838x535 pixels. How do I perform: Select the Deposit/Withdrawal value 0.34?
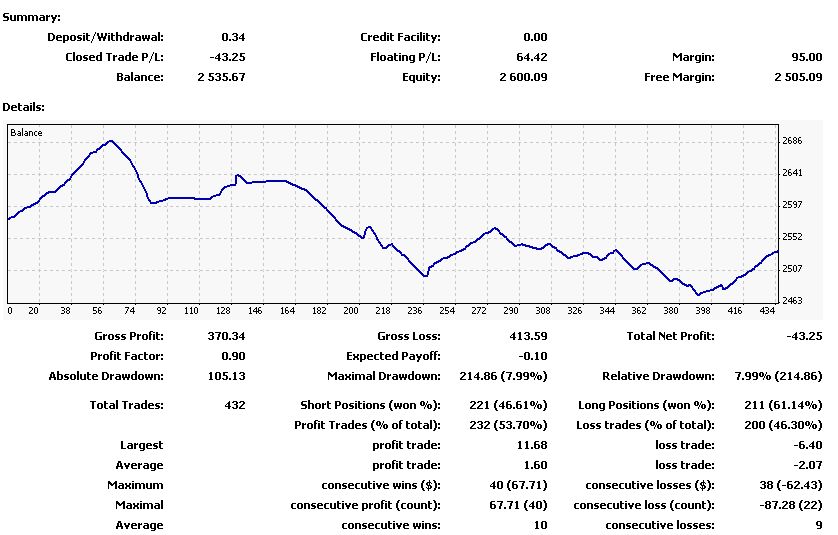point(233,37)
